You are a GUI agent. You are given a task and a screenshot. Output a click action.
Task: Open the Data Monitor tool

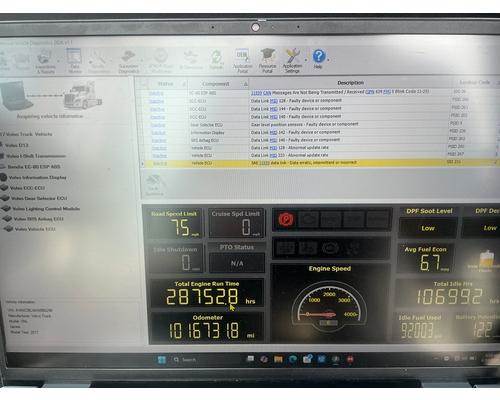74,61
